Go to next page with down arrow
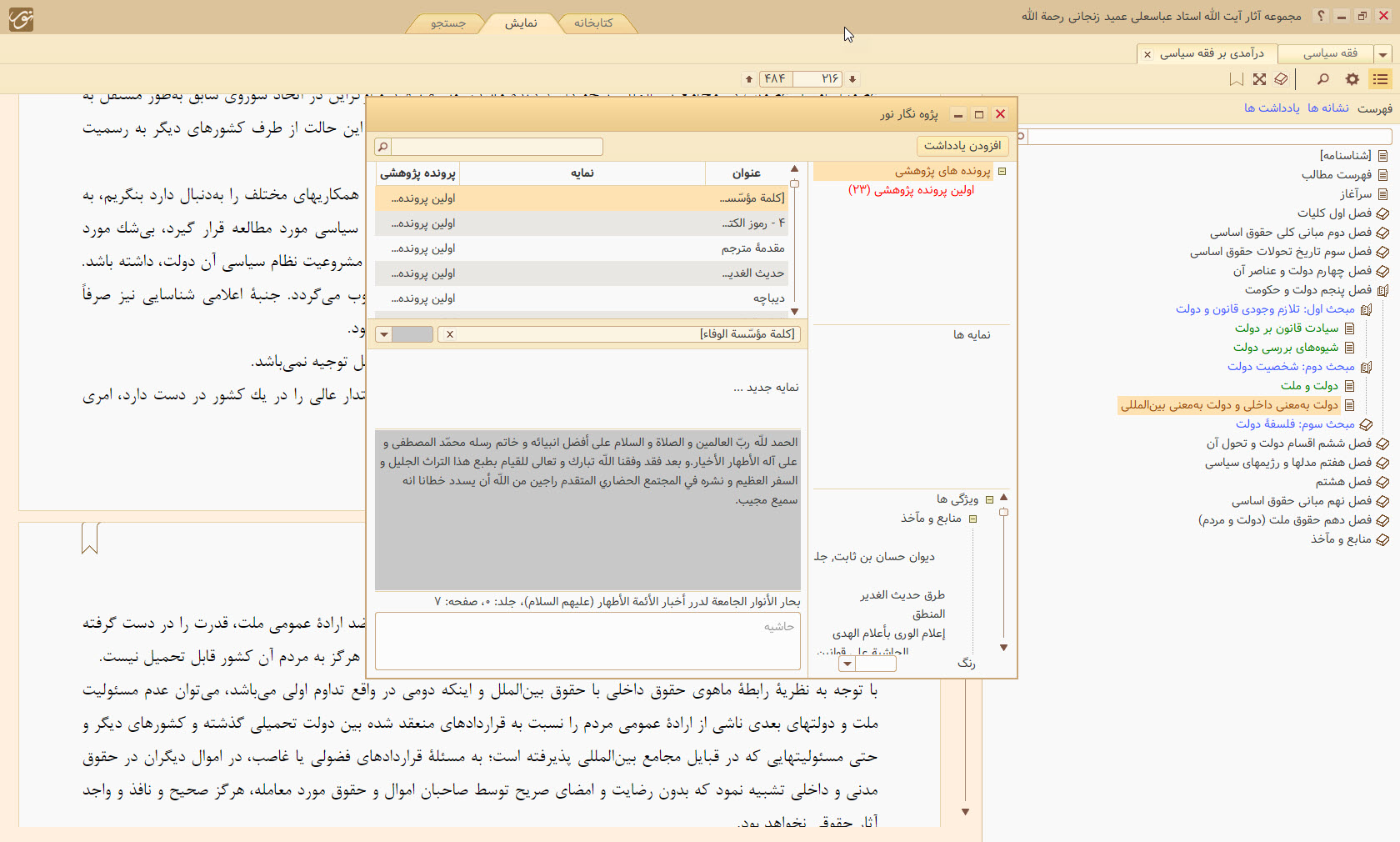1400x842 pixels. click(852, 79)
